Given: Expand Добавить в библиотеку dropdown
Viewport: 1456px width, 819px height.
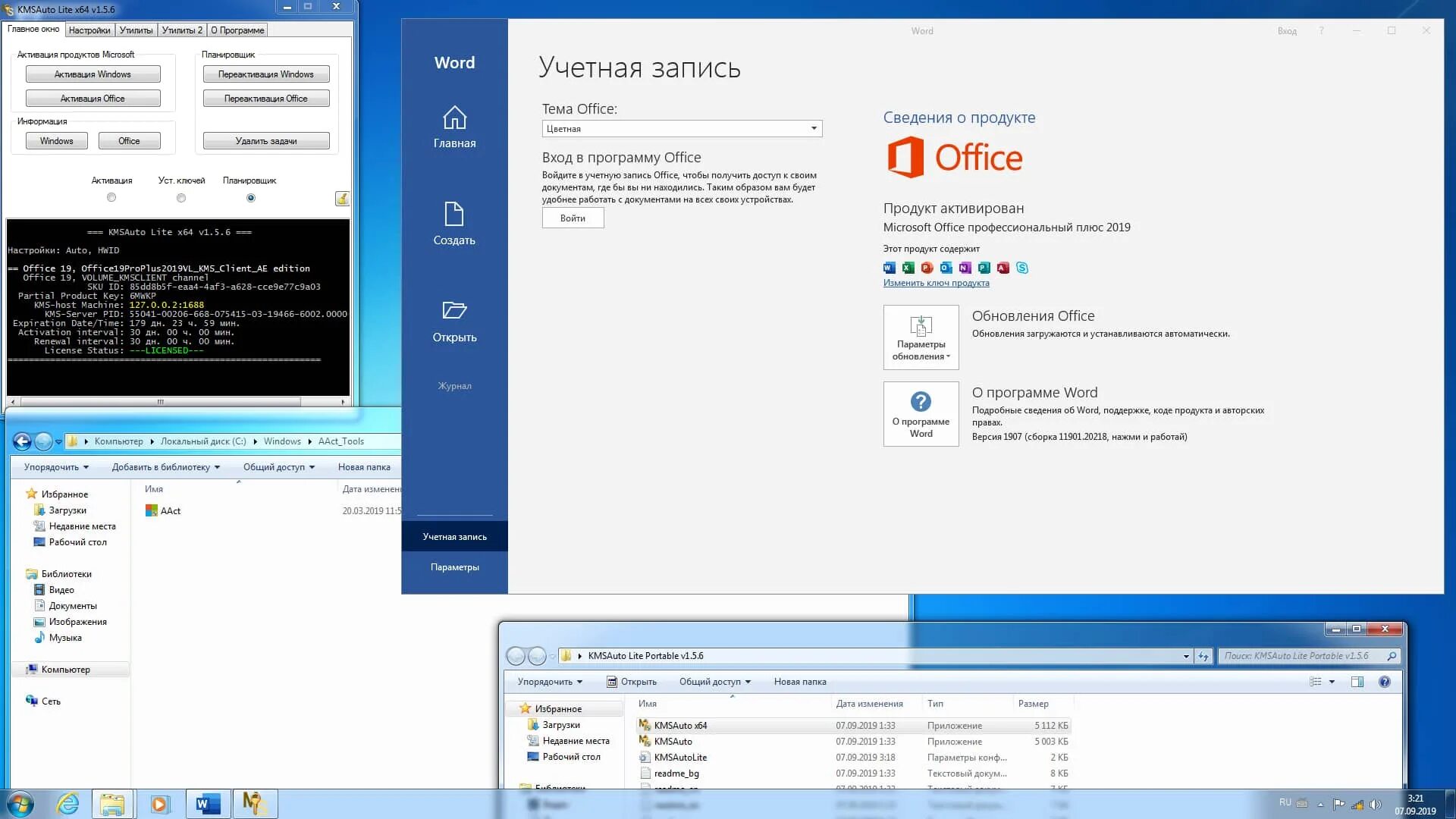Looking at the screenshot, I should click(165, 467).
